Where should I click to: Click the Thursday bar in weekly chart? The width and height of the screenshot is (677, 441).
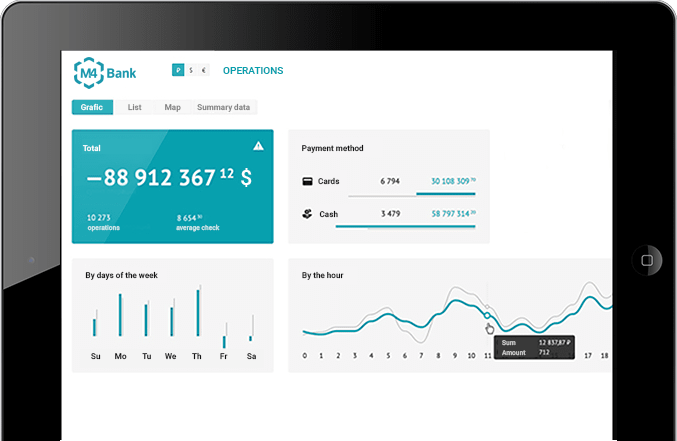198,311
